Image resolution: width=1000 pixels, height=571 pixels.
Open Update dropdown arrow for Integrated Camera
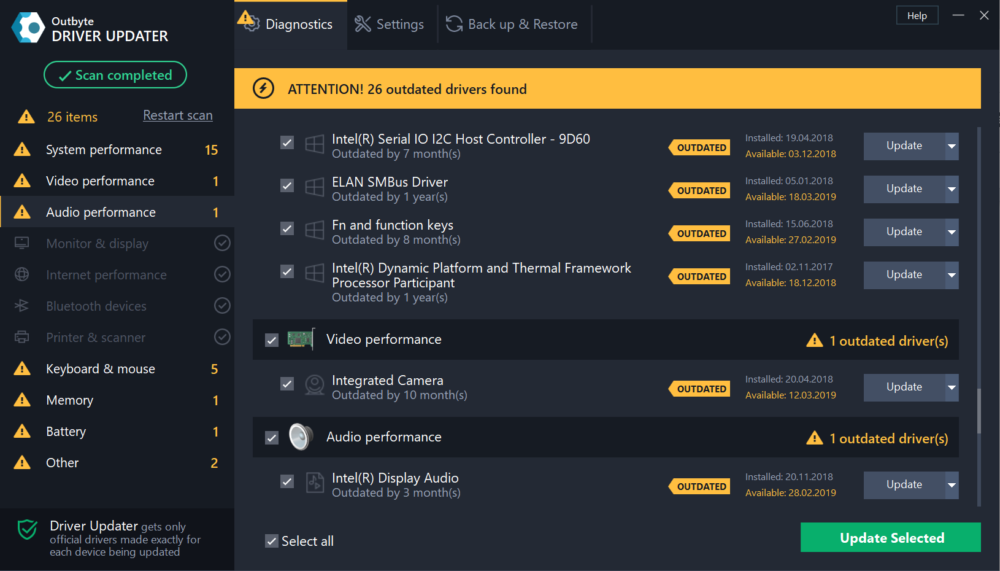952,387
